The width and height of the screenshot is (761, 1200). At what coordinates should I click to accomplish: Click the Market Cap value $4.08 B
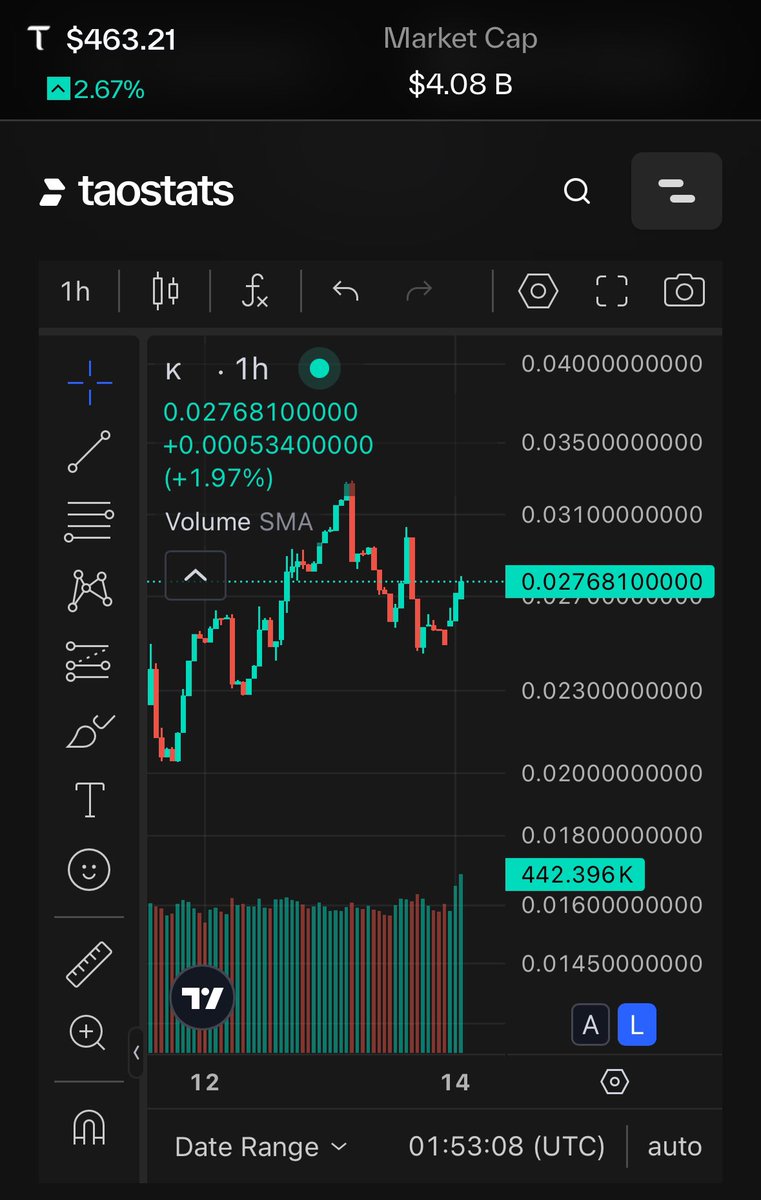tap(460, 84)
